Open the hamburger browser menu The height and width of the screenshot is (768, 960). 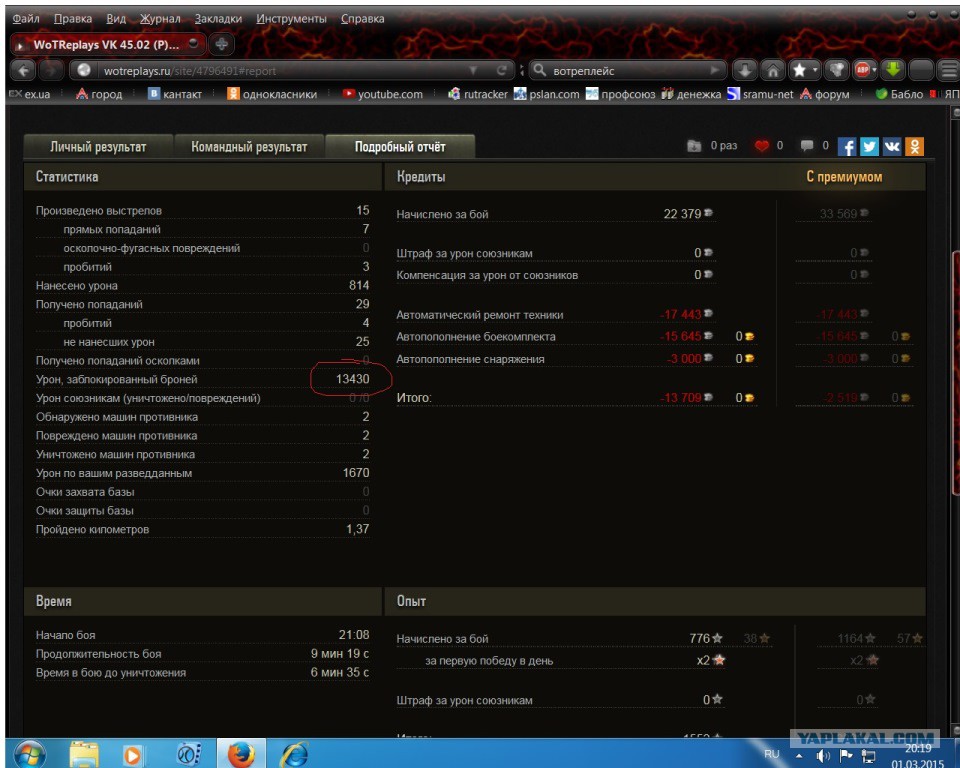(x=949, y=70)
